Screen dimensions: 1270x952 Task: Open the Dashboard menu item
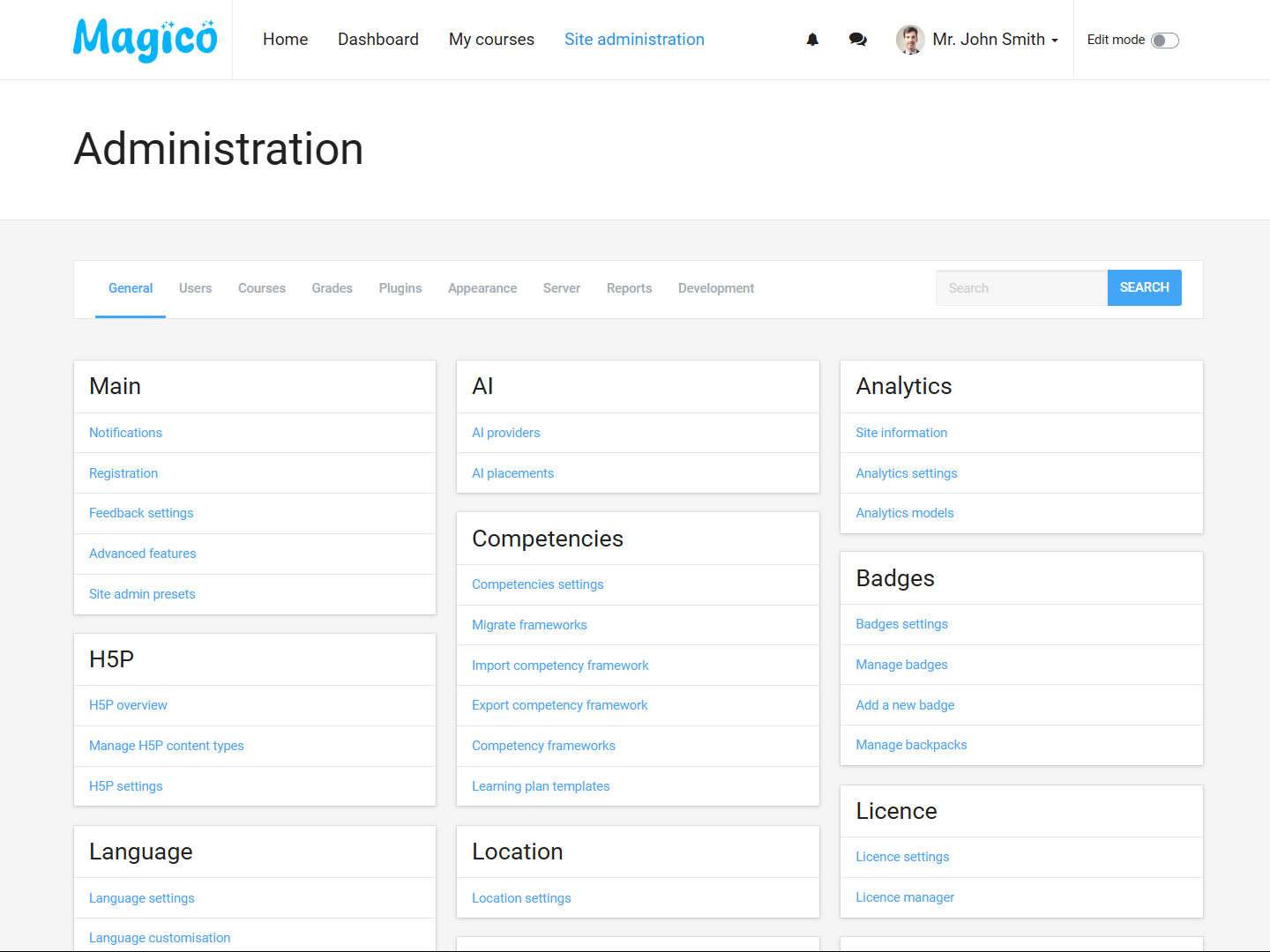click(x=377, y=39)
